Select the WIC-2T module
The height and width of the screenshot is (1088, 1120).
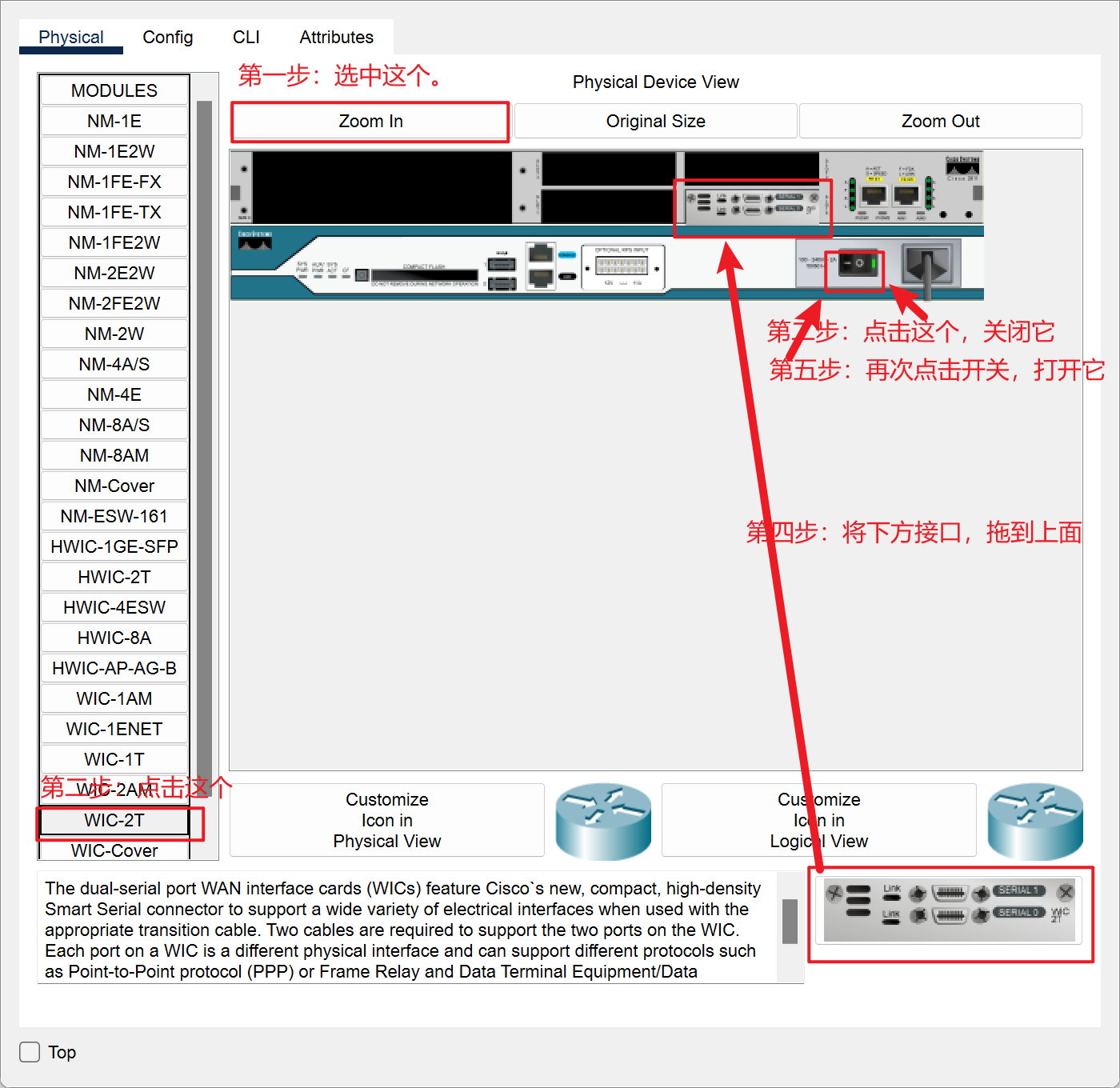114,820
